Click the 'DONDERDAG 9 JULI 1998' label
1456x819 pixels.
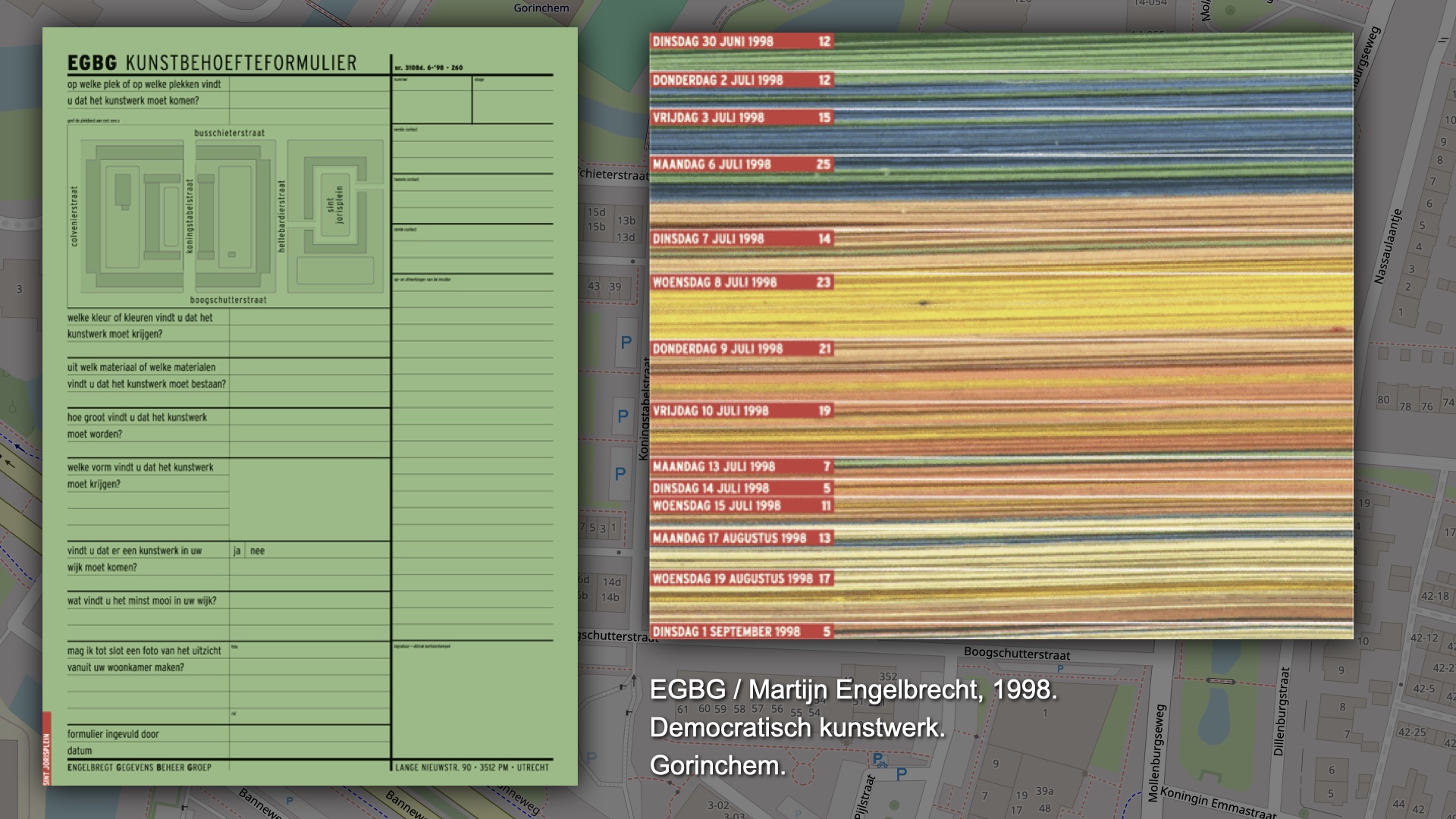742,349
